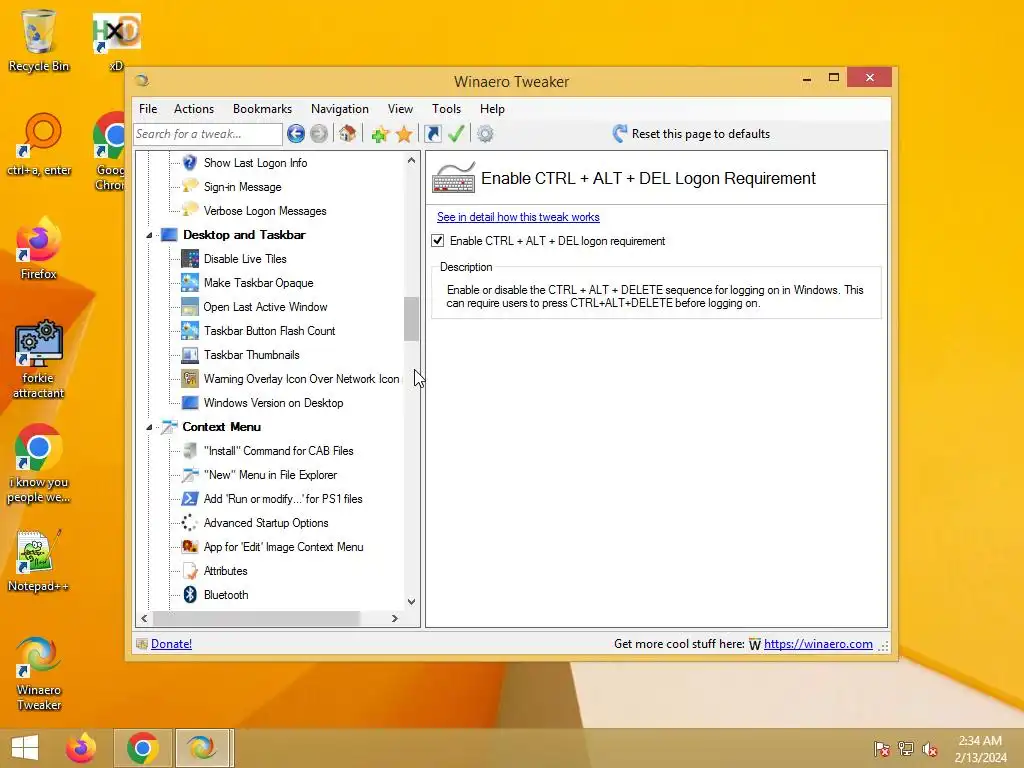Screen dimensions: 1024x768
Task: Click Reset this page to defaults
Action: (701, 134)
